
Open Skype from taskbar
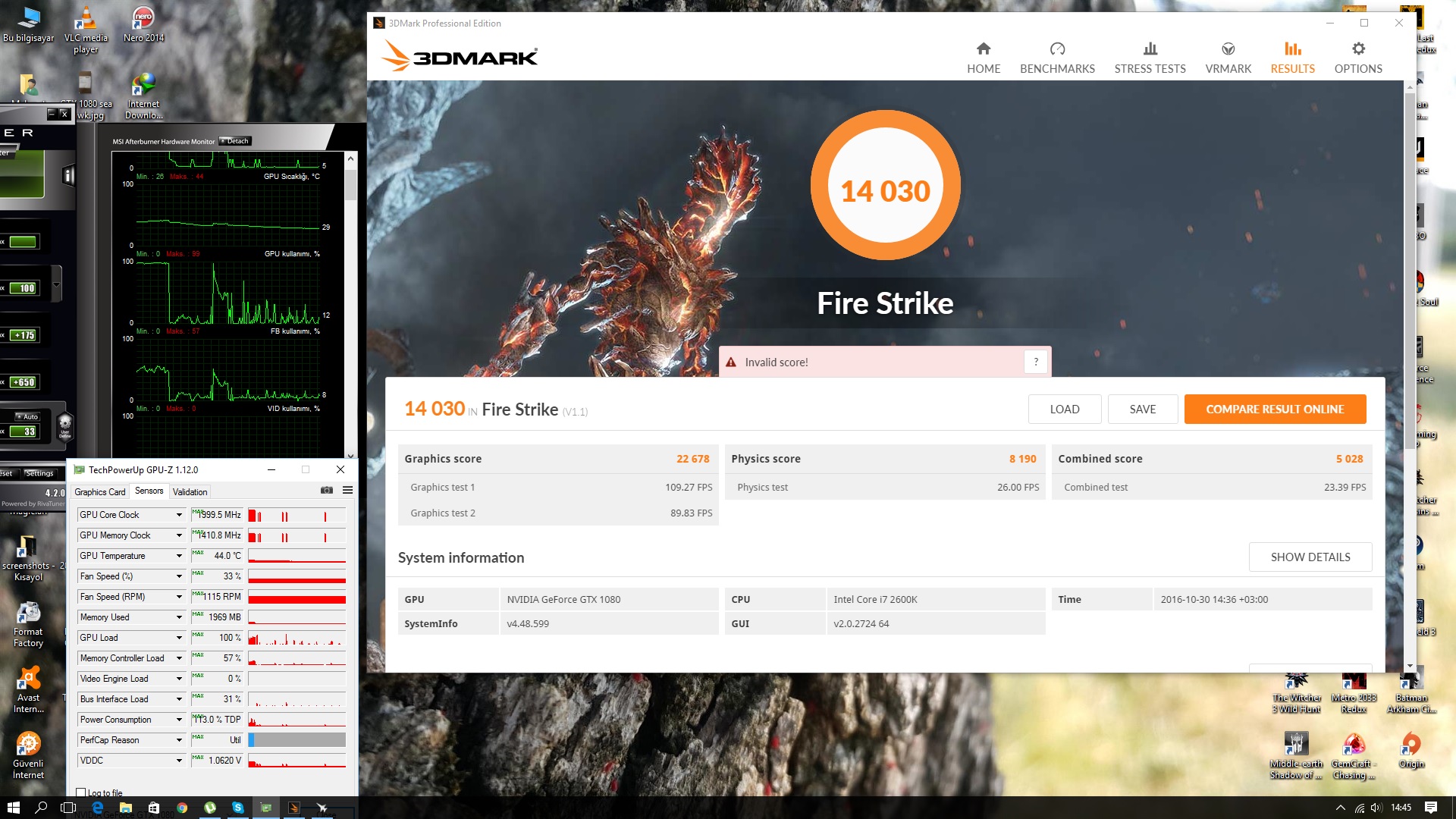point(238,808)
